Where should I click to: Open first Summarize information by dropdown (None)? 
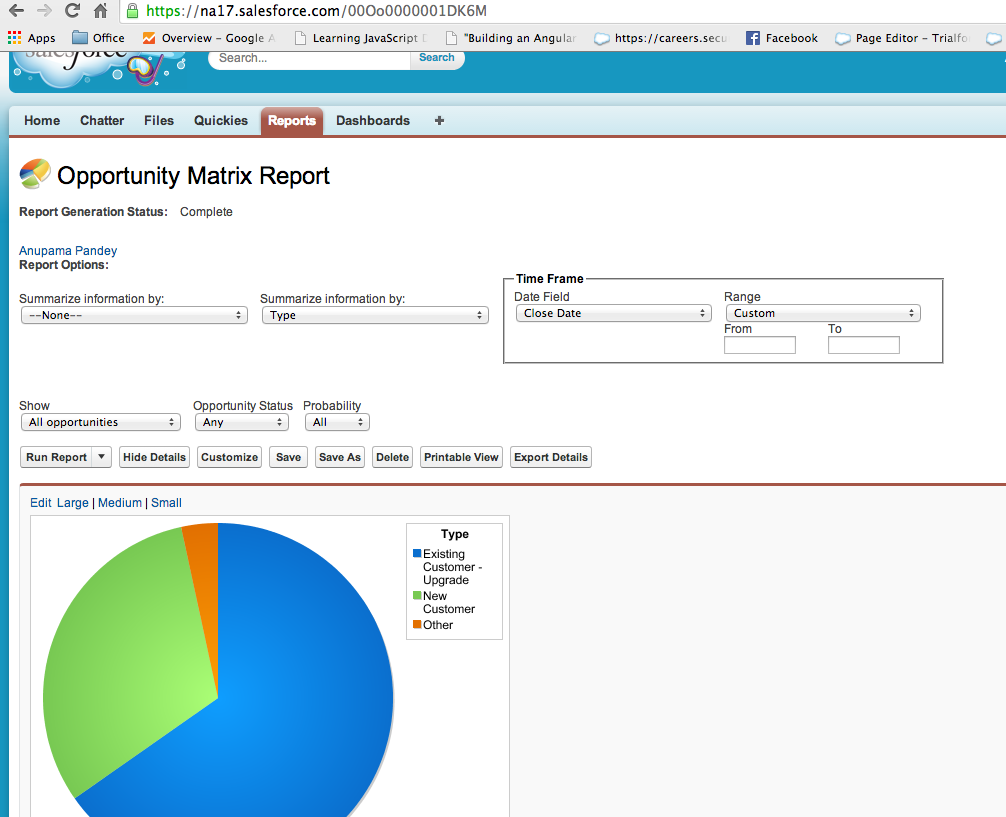134,315
